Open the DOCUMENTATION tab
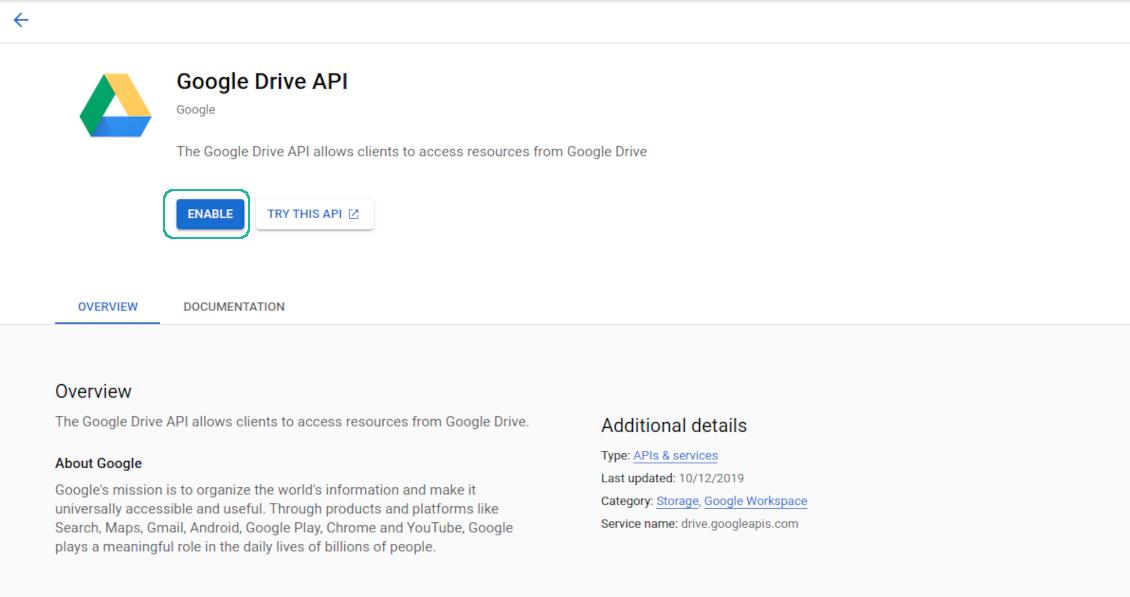 point(234,307)
